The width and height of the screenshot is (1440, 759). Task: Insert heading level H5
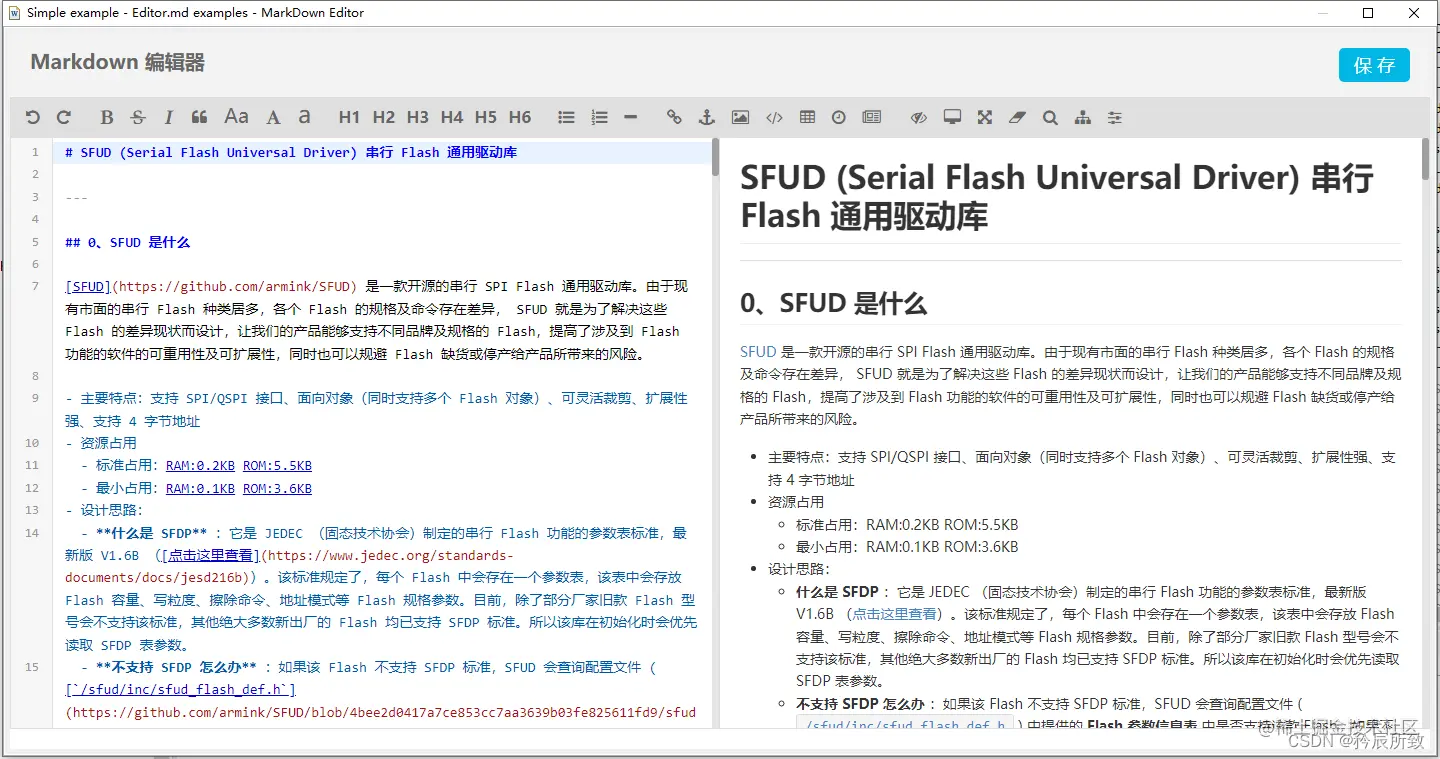click(x=486, y=117)
